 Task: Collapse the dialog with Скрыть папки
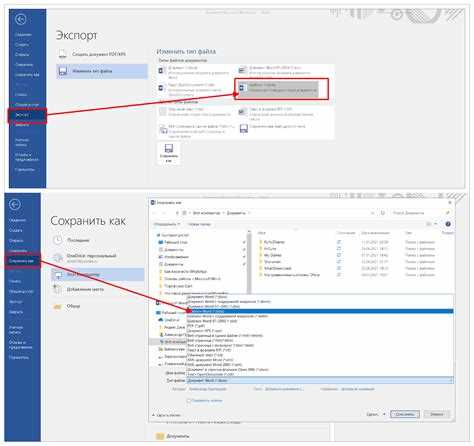click(167, 415)
